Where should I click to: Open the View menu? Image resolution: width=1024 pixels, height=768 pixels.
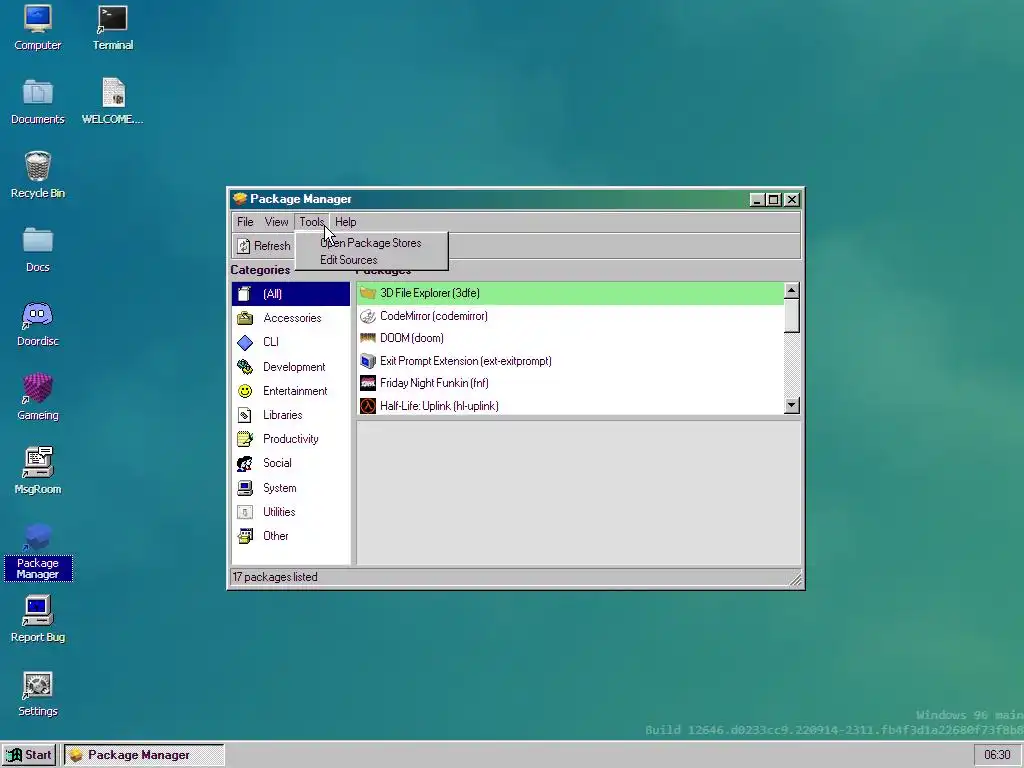point(276,222)
